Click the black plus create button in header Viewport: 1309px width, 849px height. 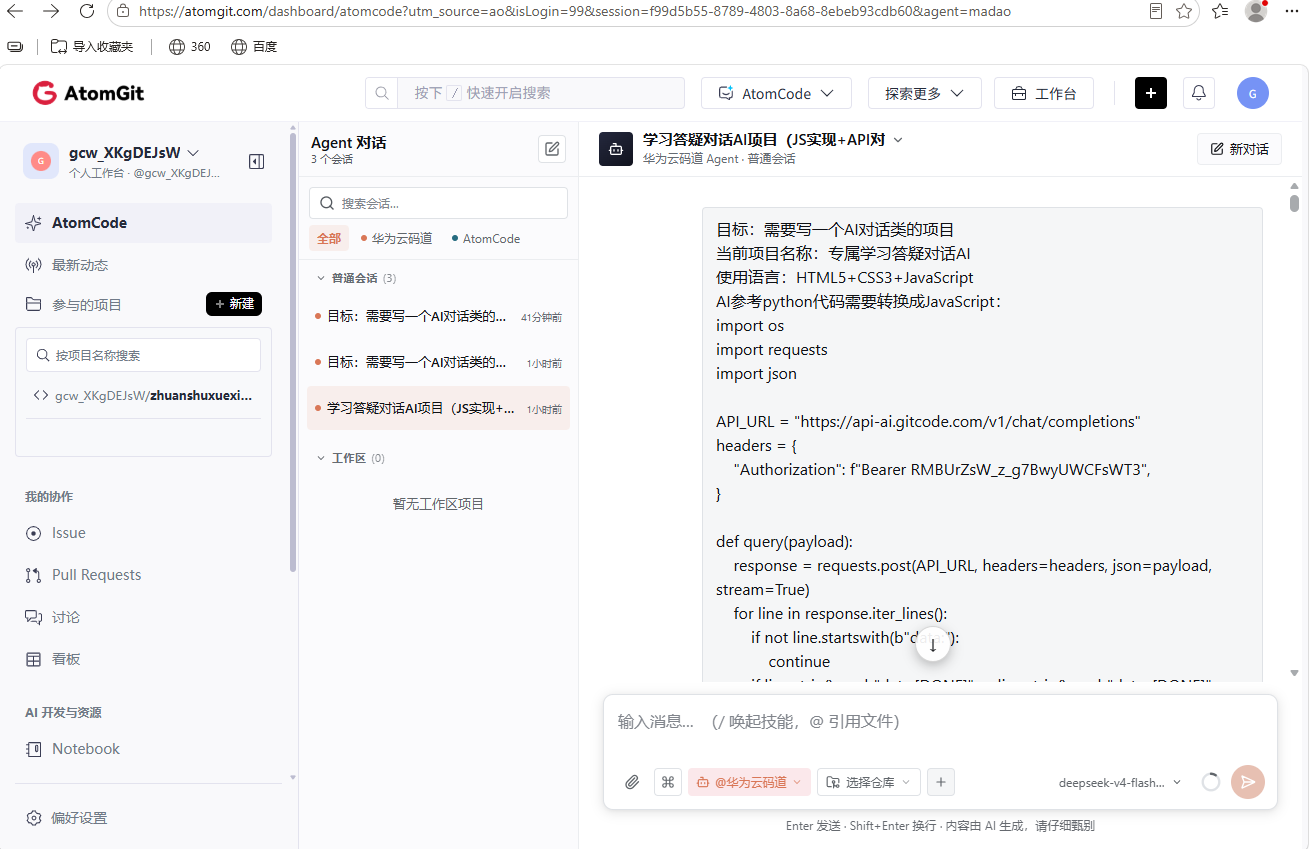click(x=1151, y=93)
